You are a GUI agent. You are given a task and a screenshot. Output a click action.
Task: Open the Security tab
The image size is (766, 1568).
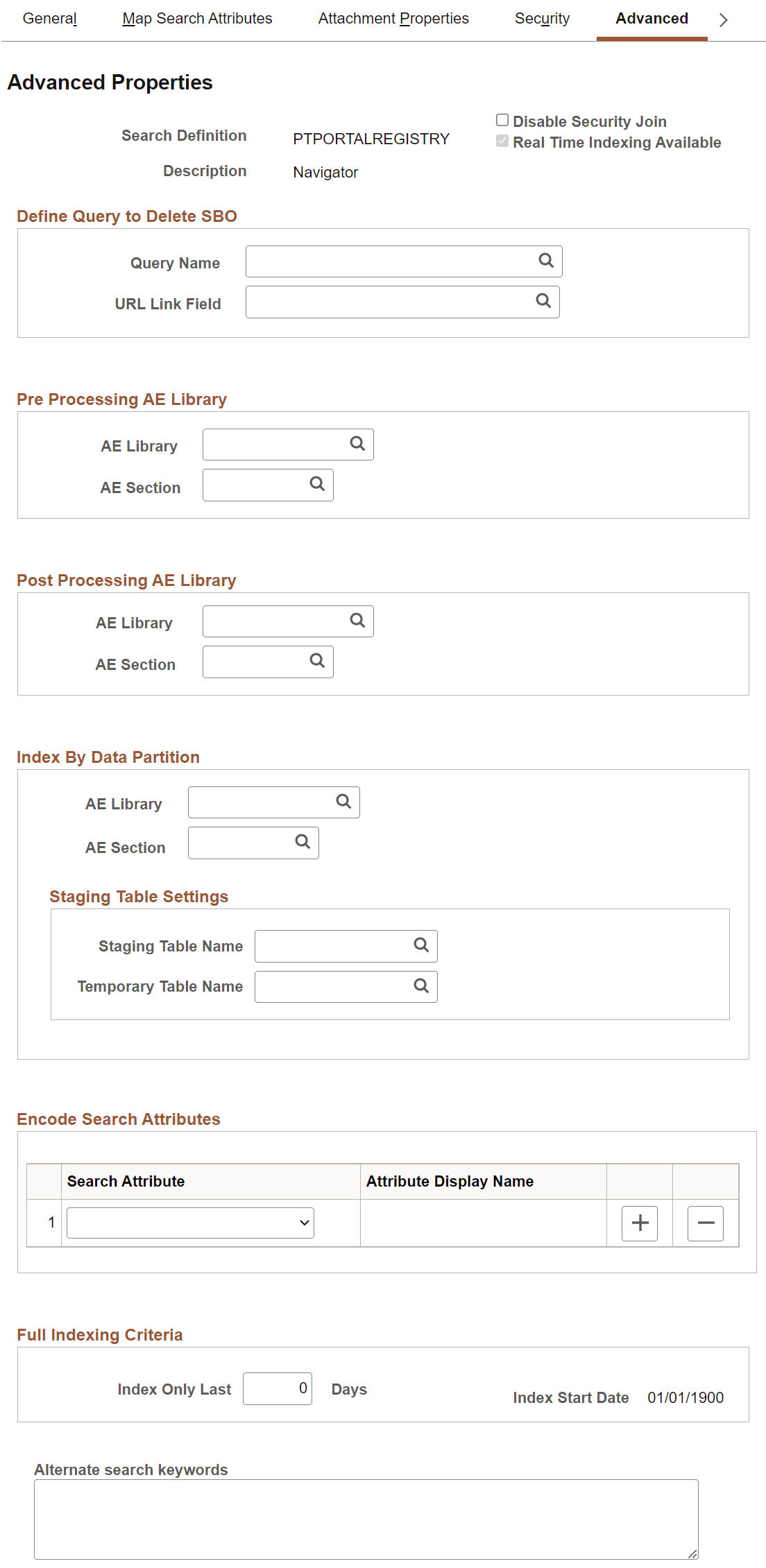point(542,19)
